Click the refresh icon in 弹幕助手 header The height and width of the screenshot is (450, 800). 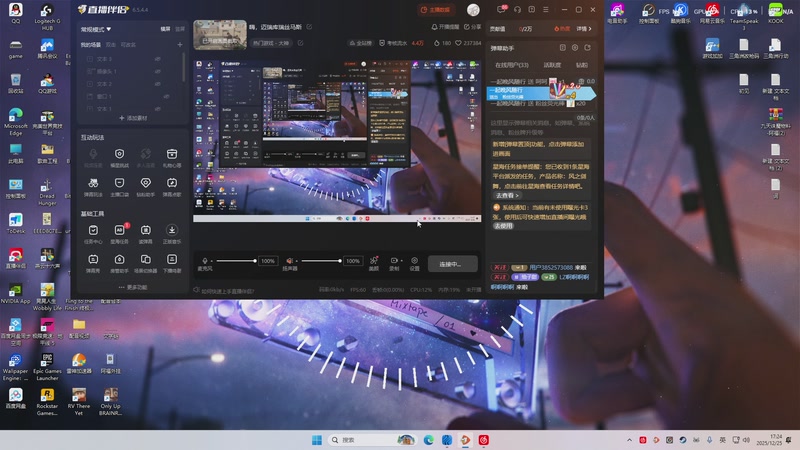click(587, 47)
